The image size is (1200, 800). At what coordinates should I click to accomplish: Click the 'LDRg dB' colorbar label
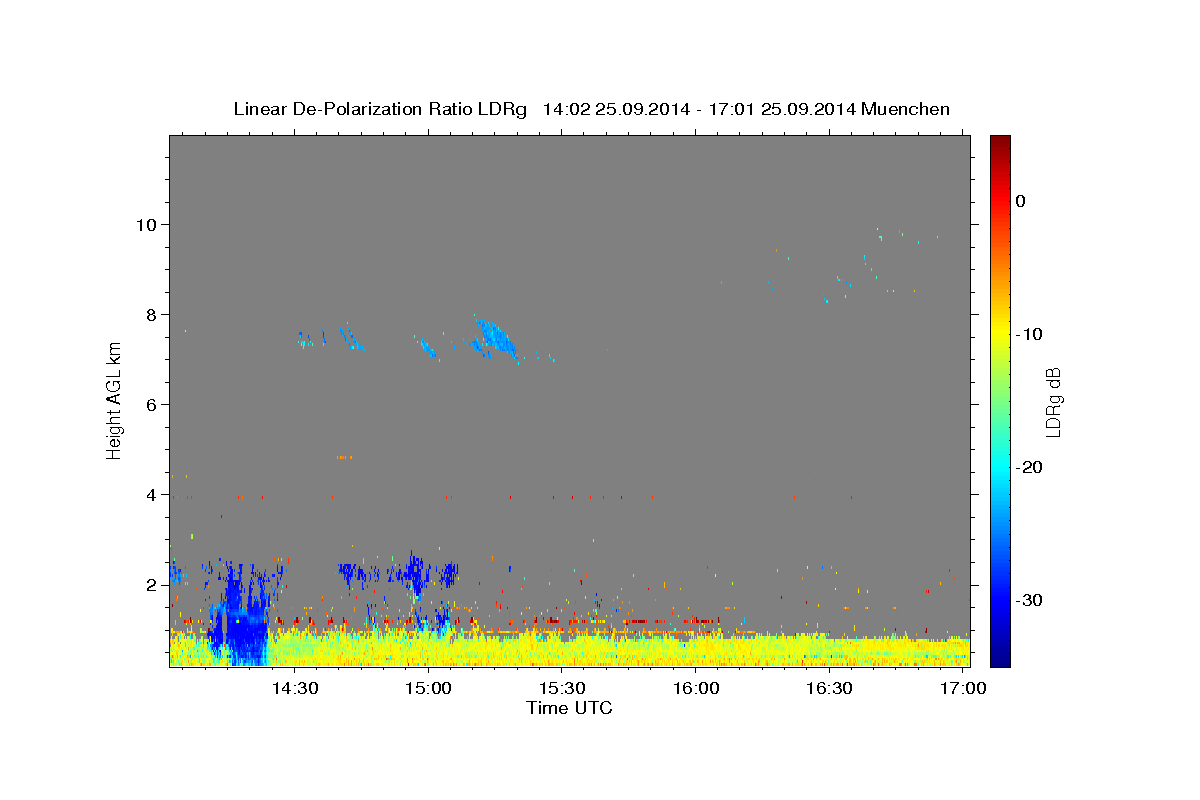coord(1052,401)
